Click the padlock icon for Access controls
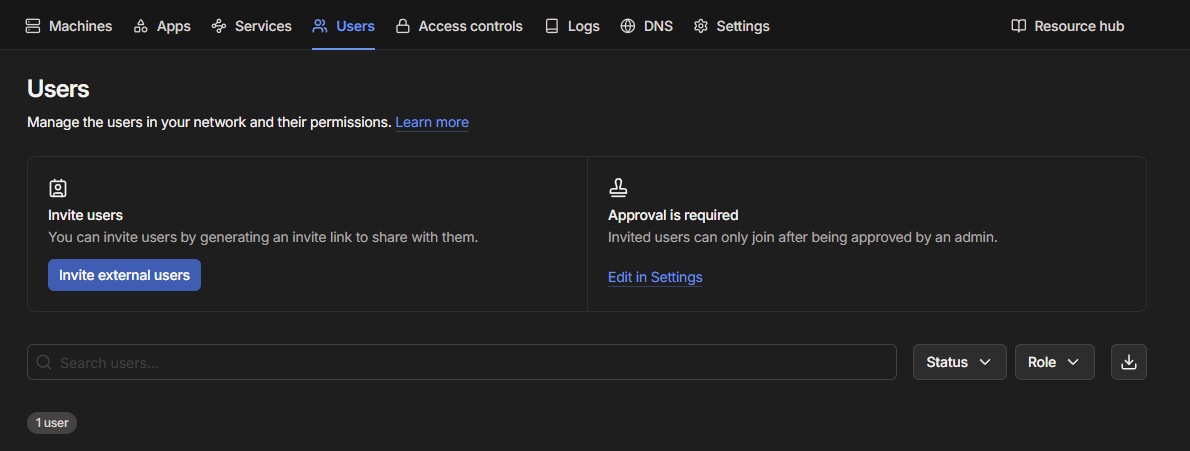Image resolution: width=1190 pixels, height=451 pixels. (x=402, y=26)
